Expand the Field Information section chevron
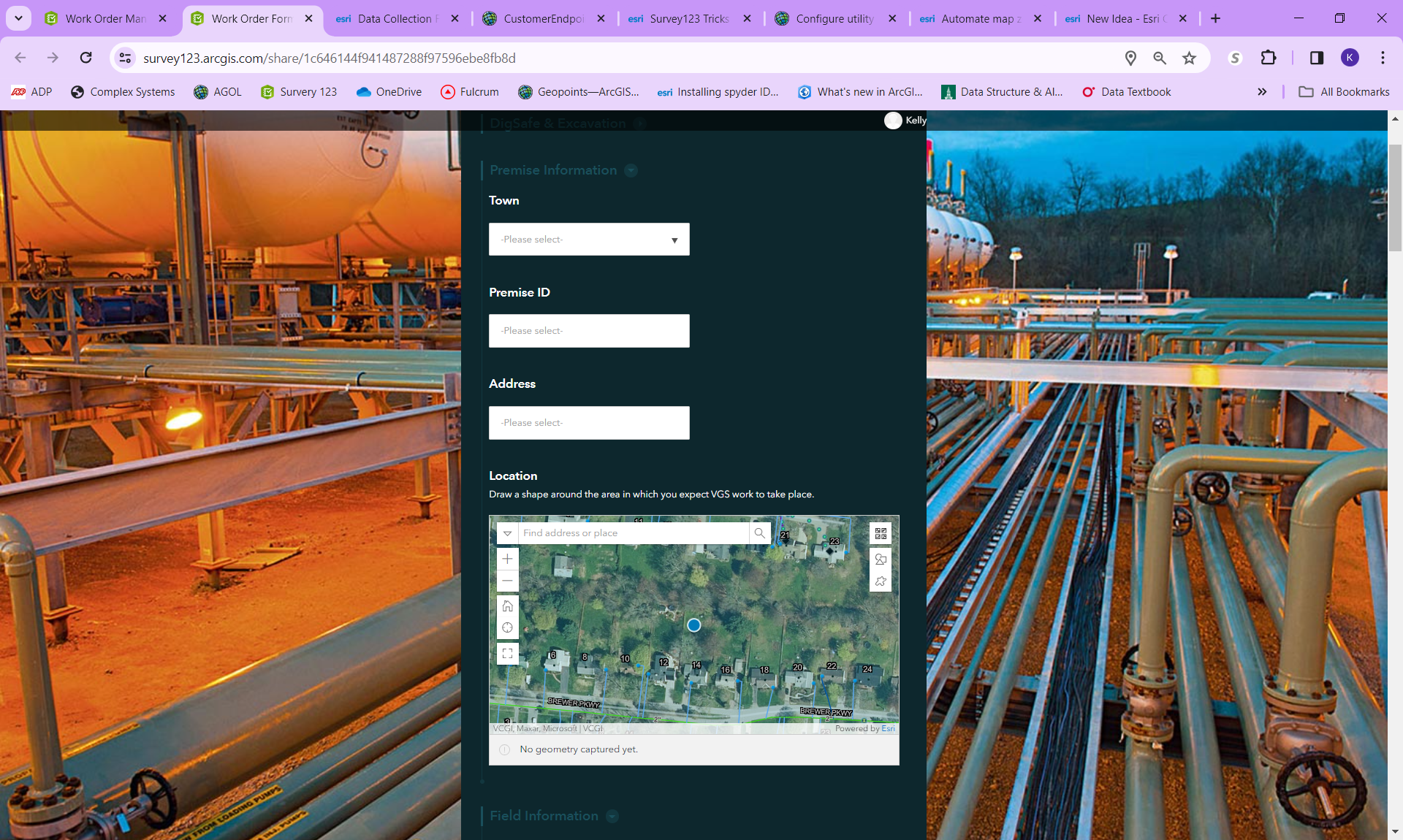The width and height of the screenshot is (1403, 840). [612, 816]
